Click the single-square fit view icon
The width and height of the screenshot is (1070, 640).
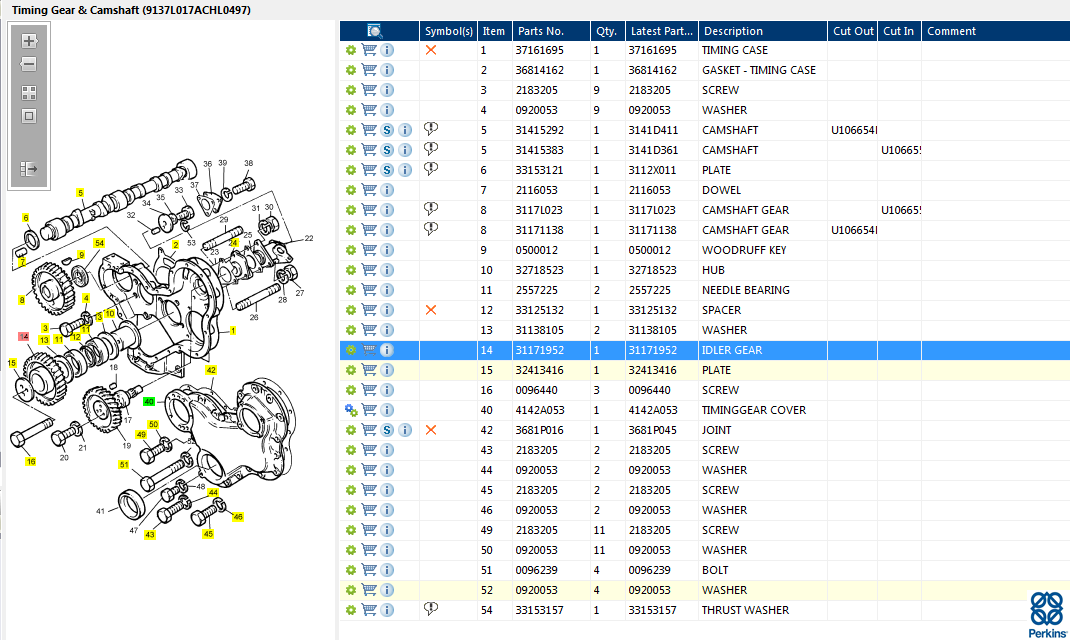29,116
